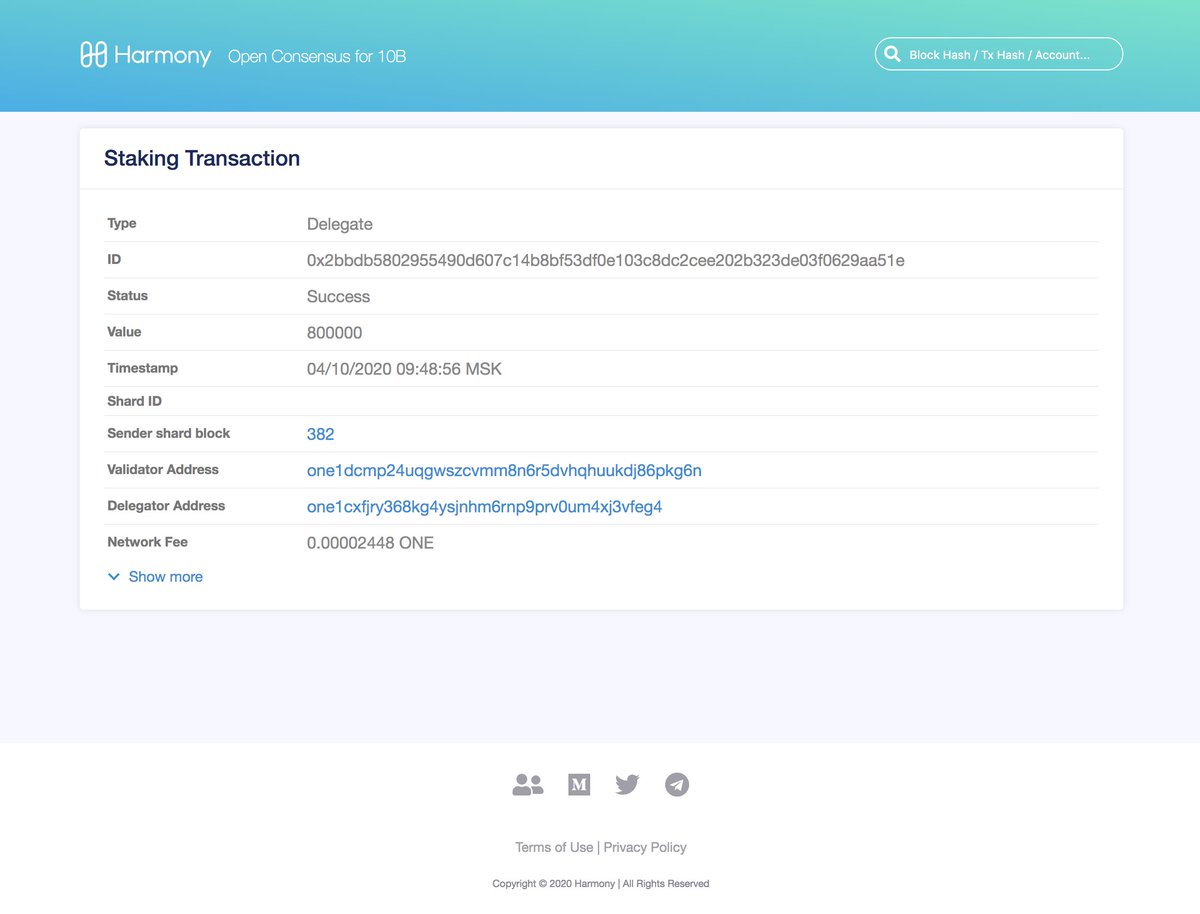Image resolution: width=1200 pixels, height=914 pixels.
Task: Select the timestamp 04/10/2020 09:48:56 MSK
Action: (404, 369)
